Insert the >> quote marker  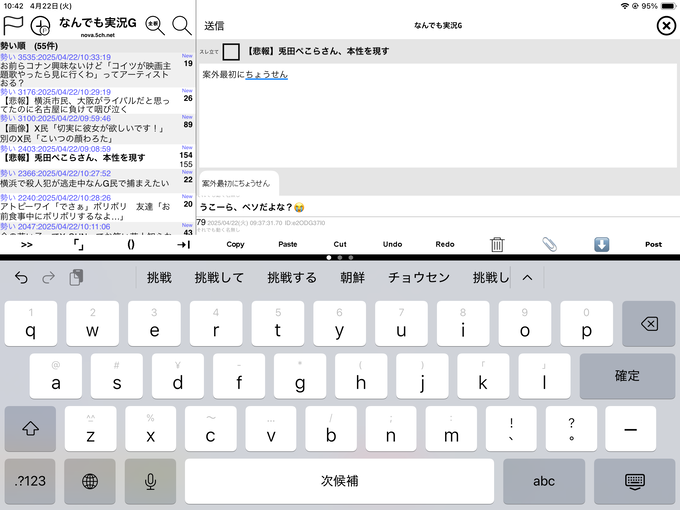[26, 245]
